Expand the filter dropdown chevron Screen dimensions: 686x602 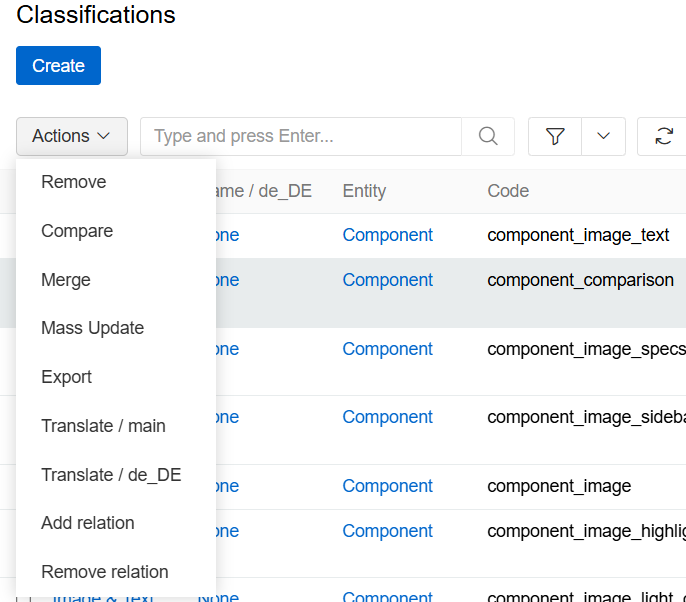click(603, 136)
